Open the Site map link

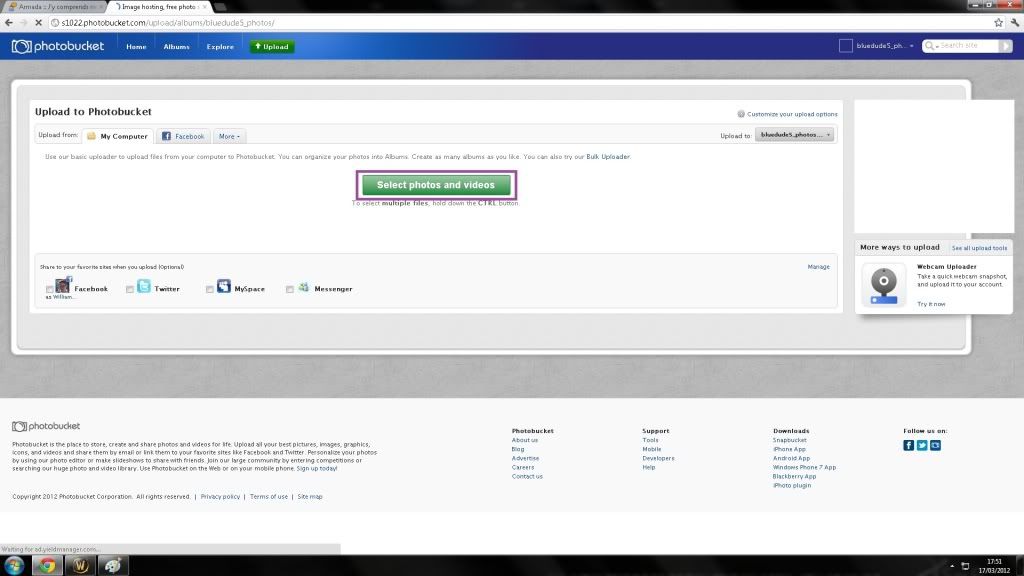[310, 497]
